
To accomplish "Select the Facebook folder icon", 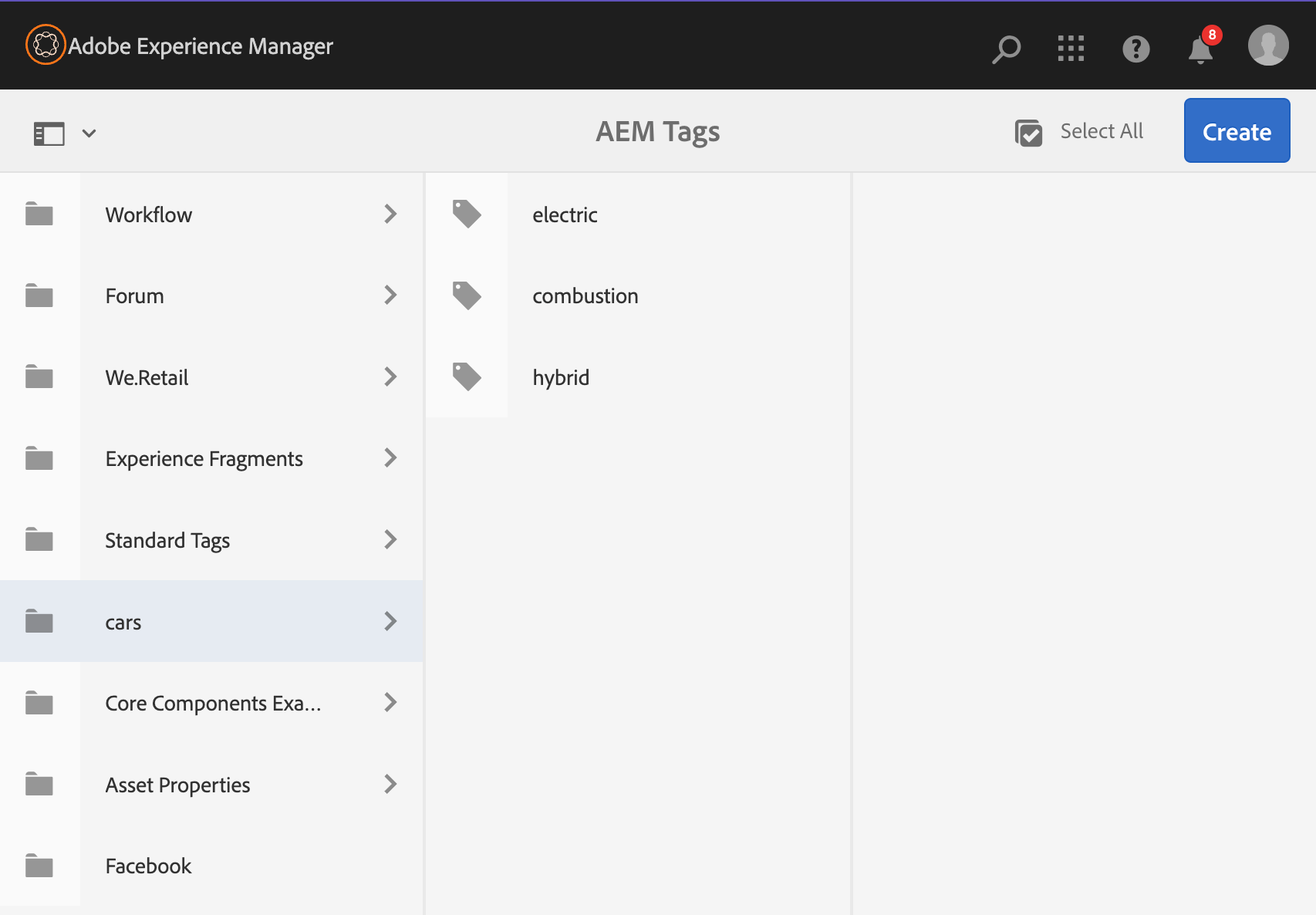I will [39, 865].
